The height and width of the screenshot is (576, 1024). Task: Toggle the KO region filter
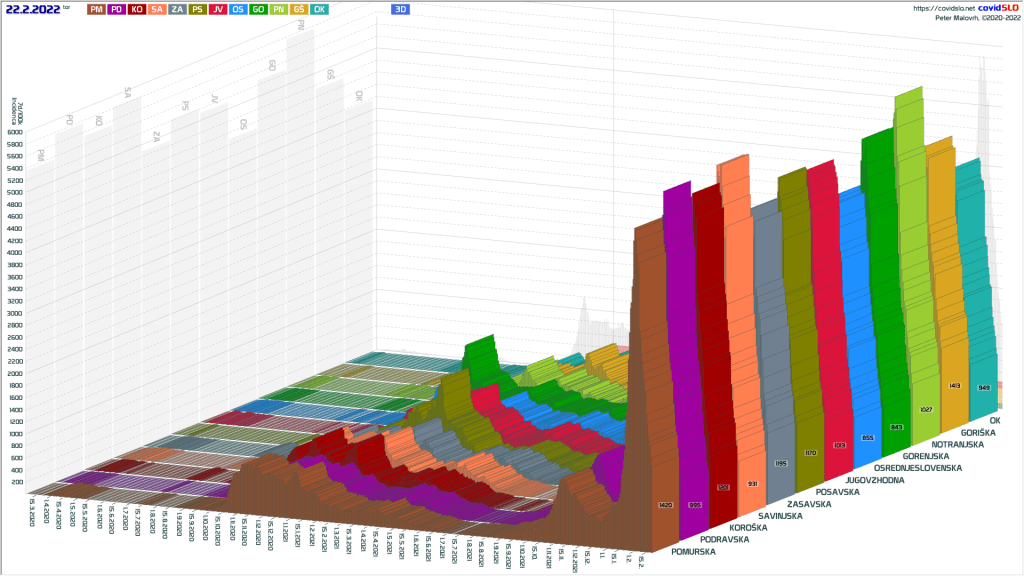pos(137,9)
